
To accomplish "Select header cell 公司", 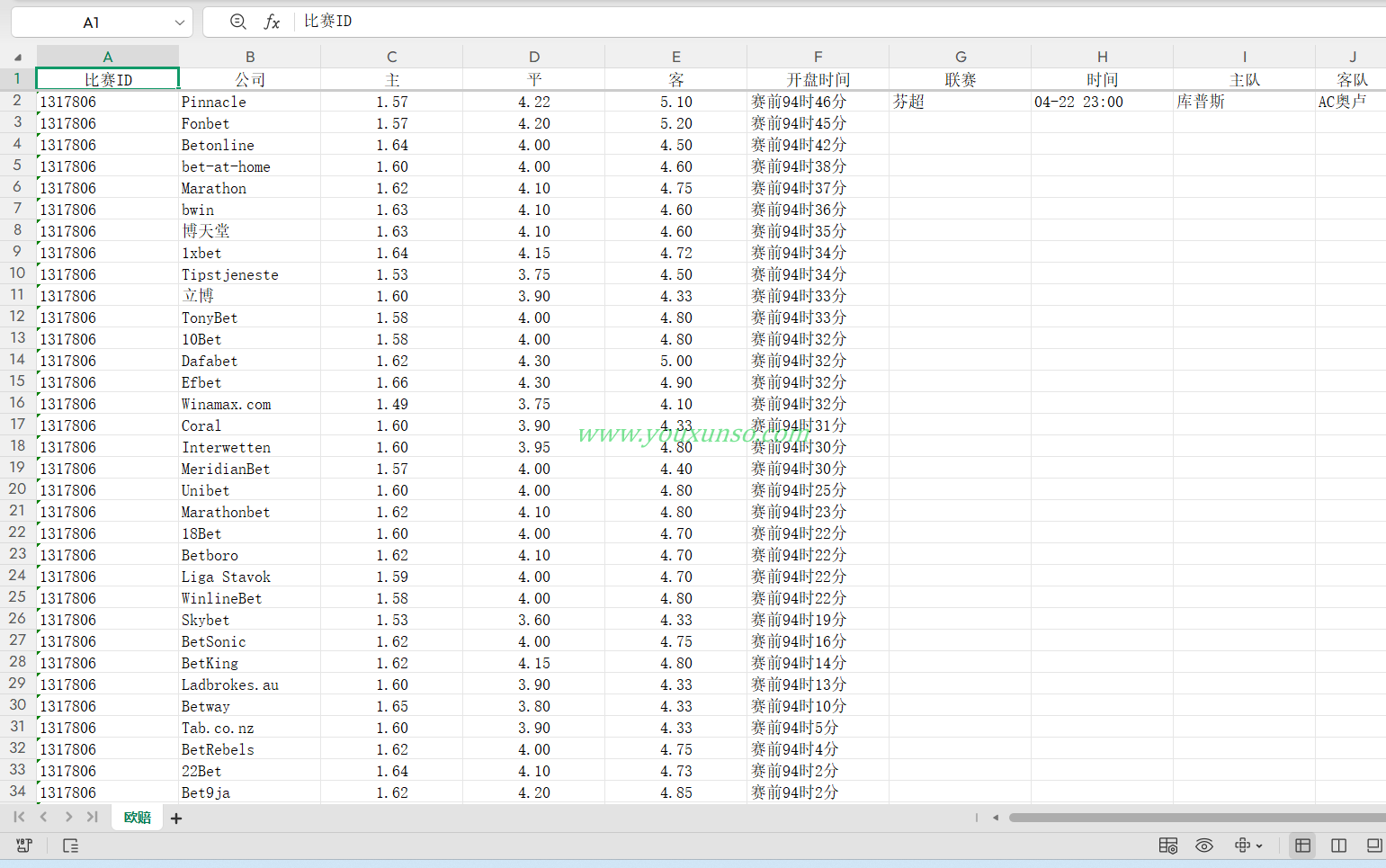I will (250, 80).
